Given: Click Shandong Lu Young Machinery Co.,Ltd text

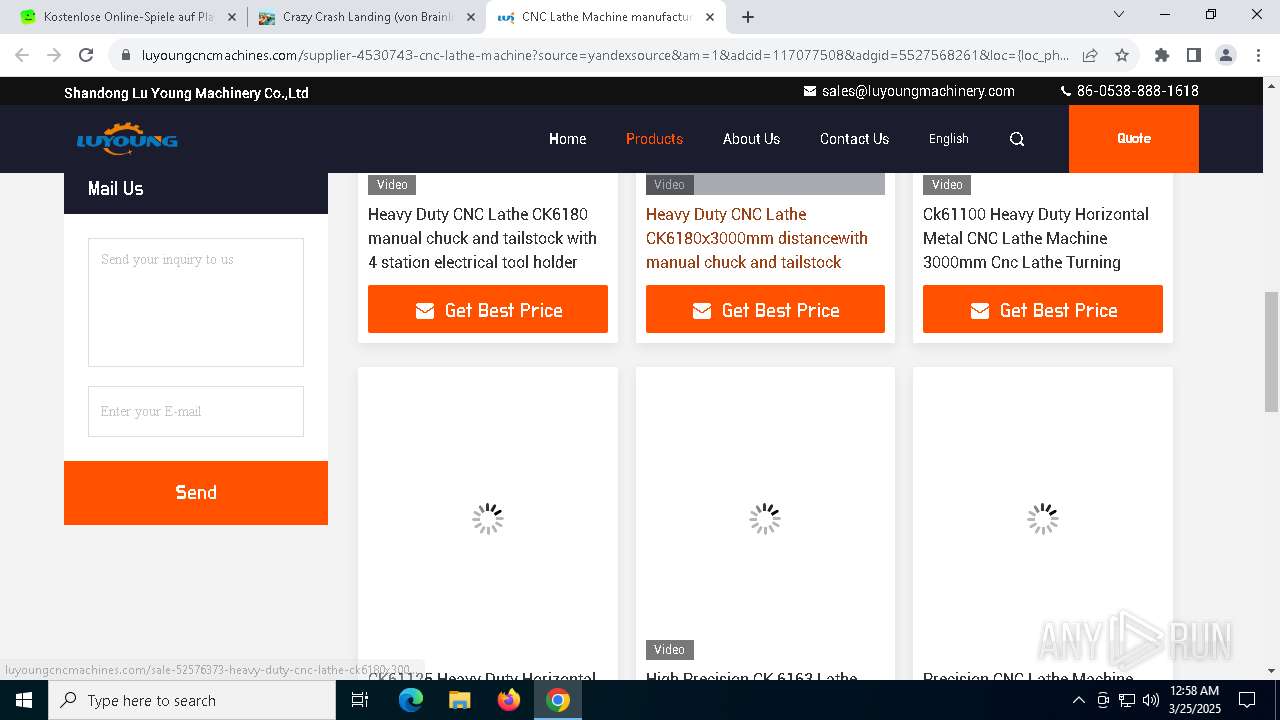Looking at the screenshot, I should [186, 93].
